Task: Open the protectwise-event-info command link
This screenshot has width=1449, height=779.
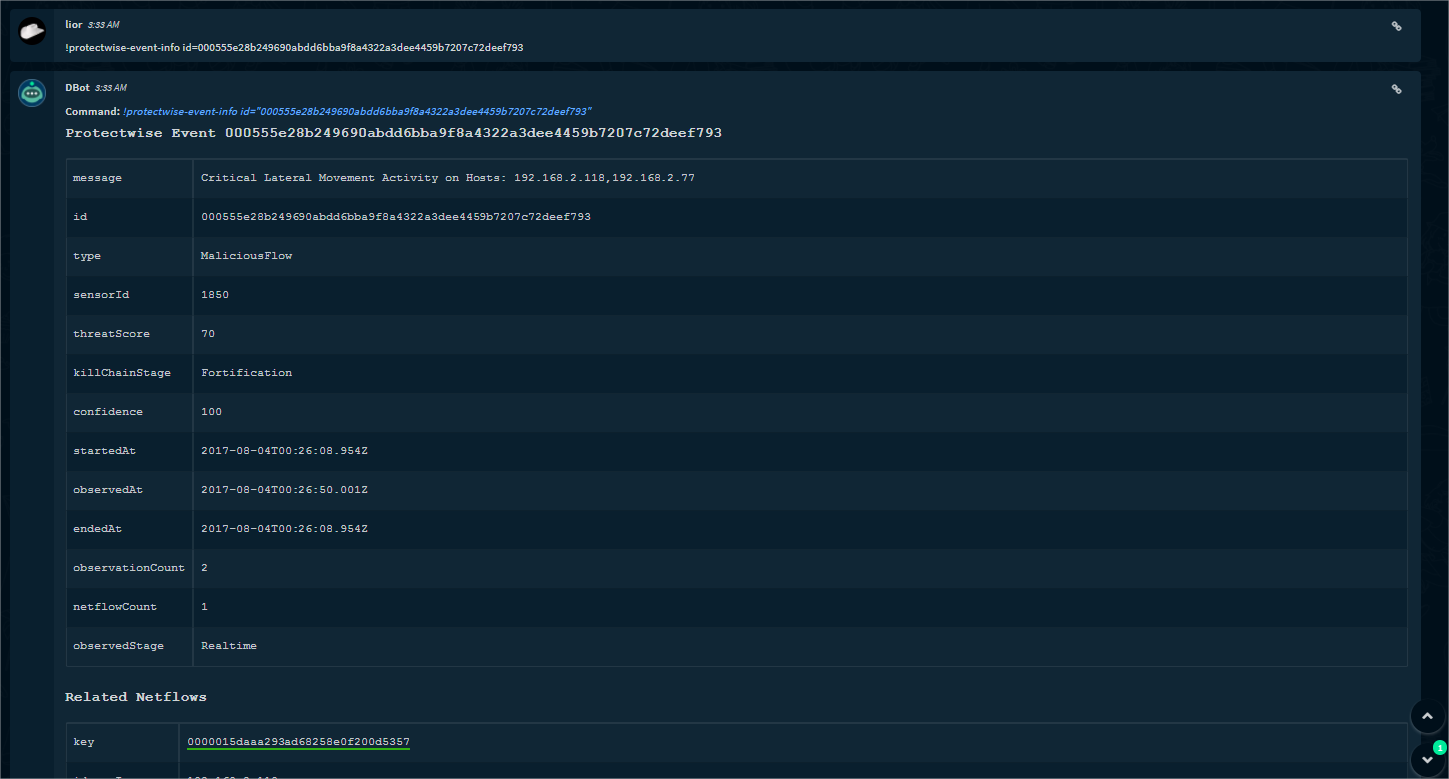Action: (x=358, y=112)
